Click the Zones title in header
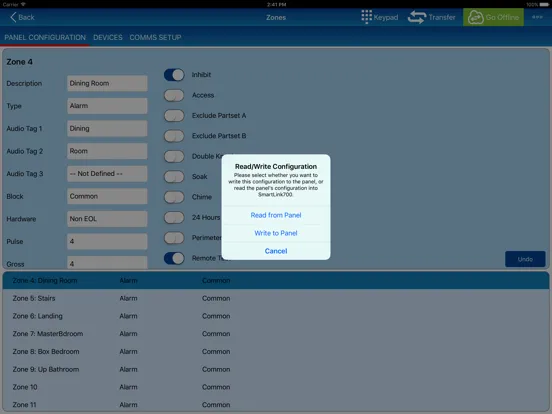552x414 pixels. (x=276, y=17)
